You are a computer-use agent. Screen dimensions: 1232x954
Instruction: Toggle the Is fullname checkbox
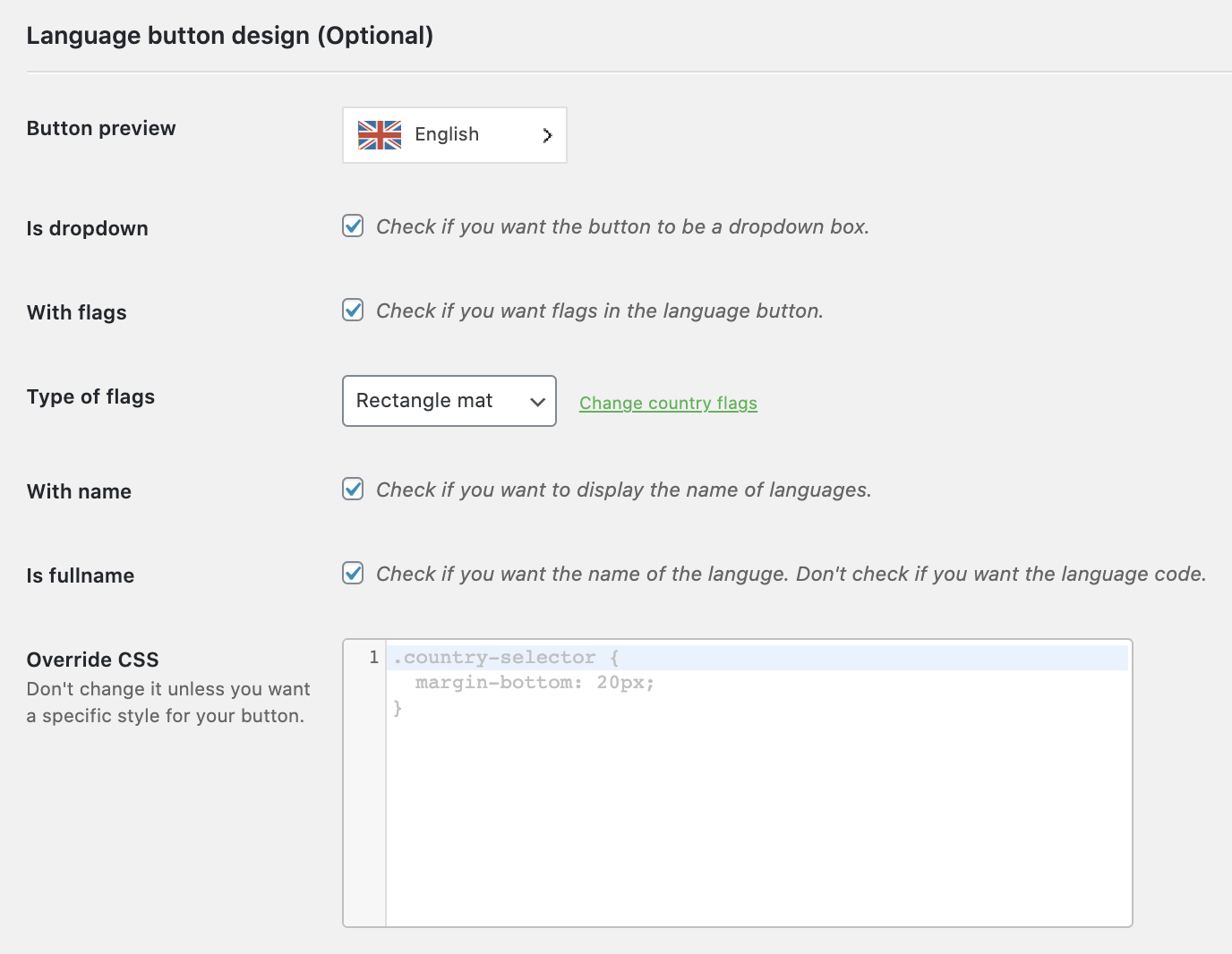(354, 573)
